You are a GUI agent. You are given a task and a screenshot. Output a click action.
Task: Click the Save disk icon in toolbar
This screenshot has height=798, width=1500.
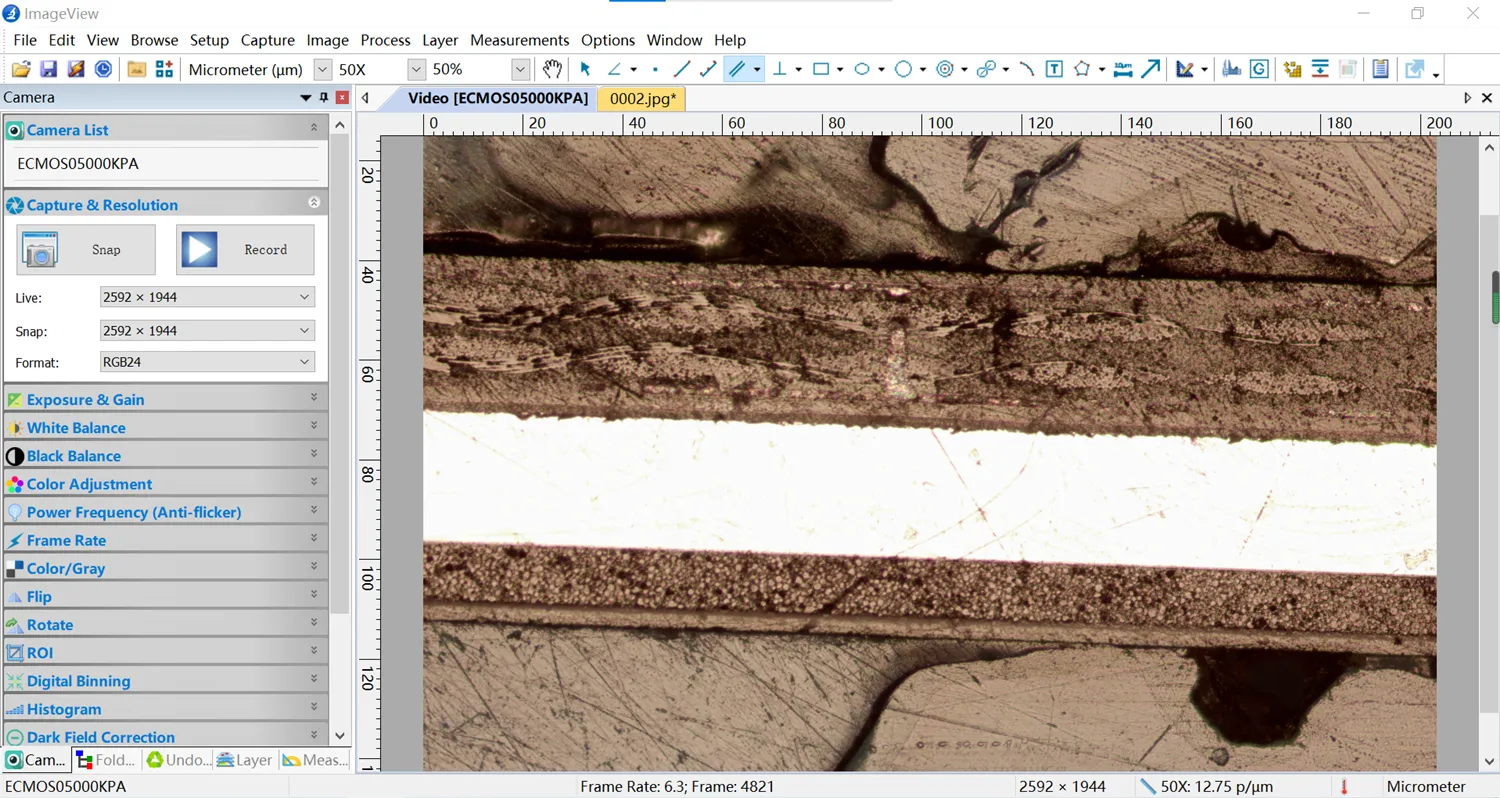pos(48,69)
